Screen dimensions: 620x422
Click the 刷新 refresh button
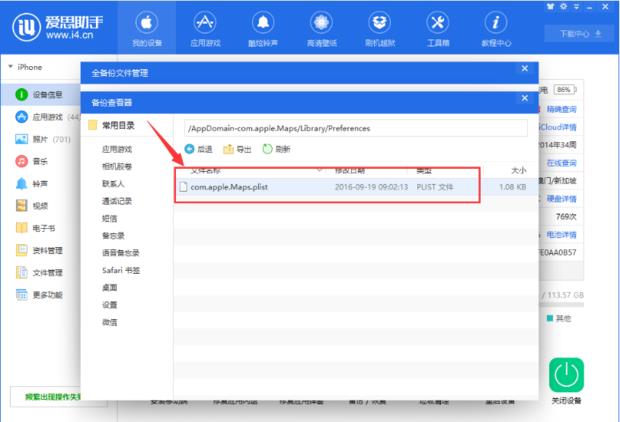click(276, 149)
